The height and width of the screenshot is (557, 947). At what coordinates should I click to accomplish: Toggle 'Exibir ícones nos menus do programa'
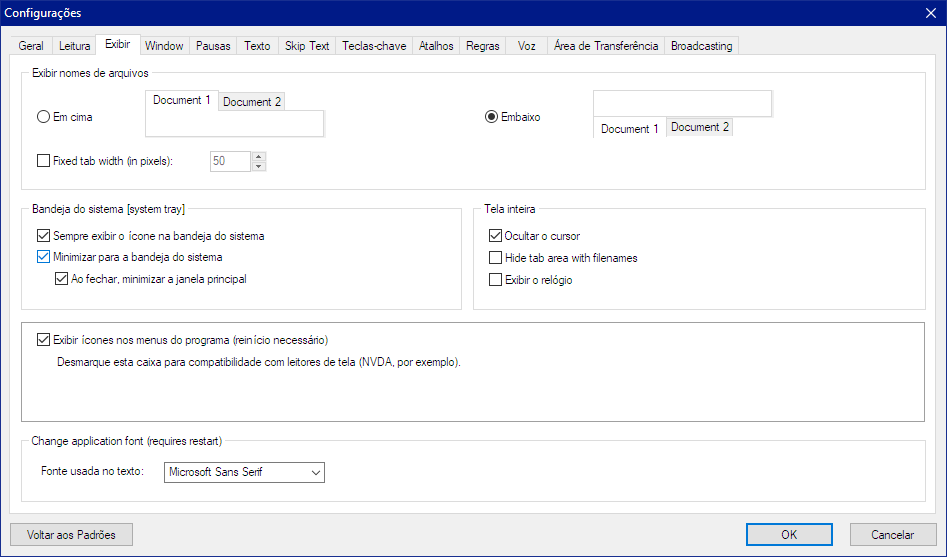(x=43, y=340)
